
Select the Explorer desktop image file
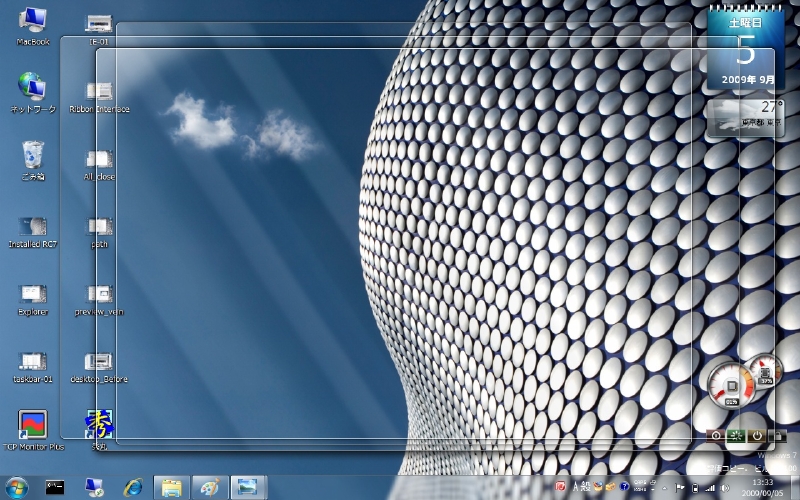(33, 300)
